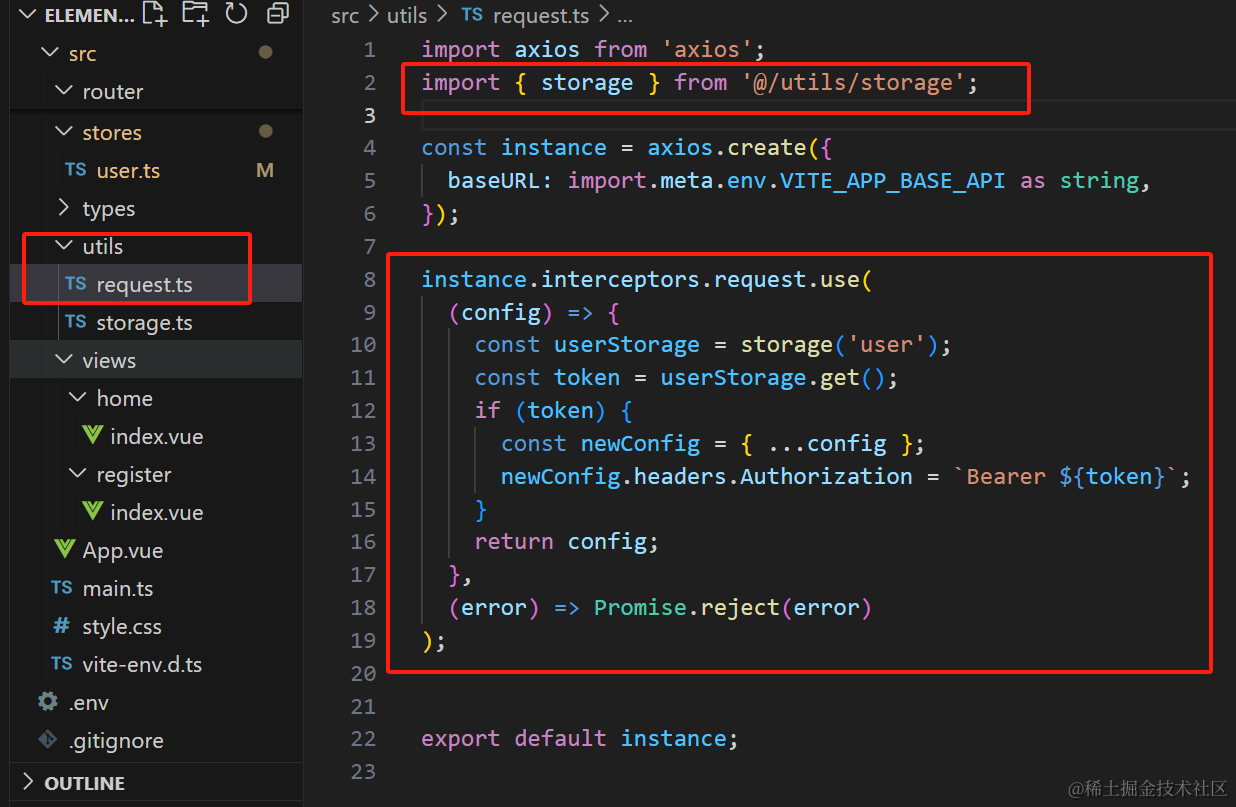Screen dimensions: 1236x807
Task: Expand the types folder chevron
Action: pyautogui.click(x=64, y=208)
